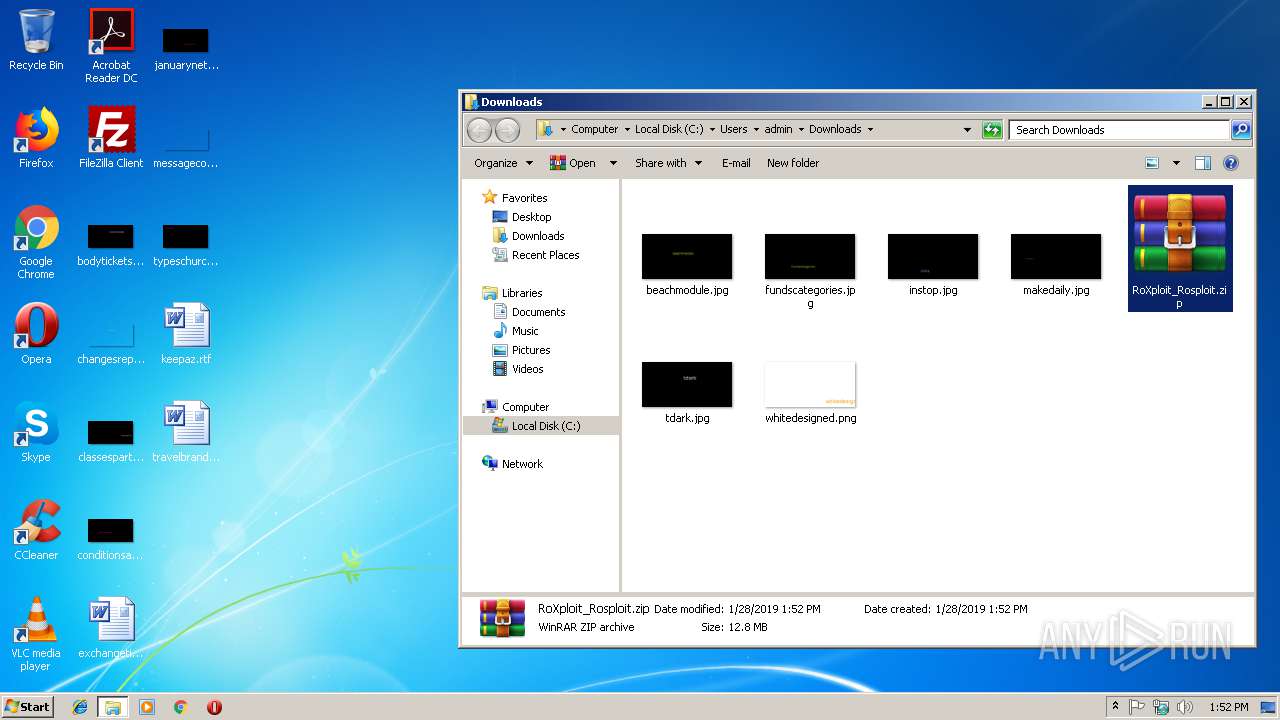1280x720 pixels.
Task: Click the Explorer forward arrow button
Action: pos(508,130)
